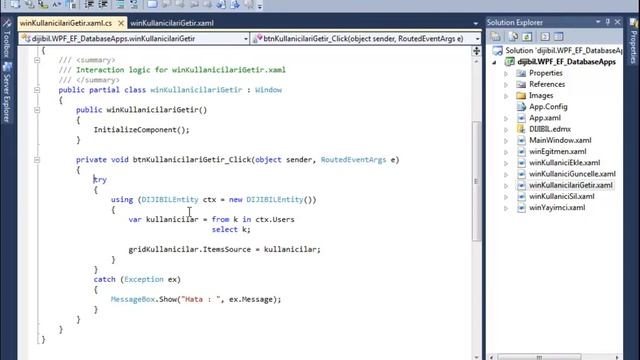Click Solution Explorer scroll right arrow
The width and height of the screenshot is (640, 360).
tap(617, 357)
